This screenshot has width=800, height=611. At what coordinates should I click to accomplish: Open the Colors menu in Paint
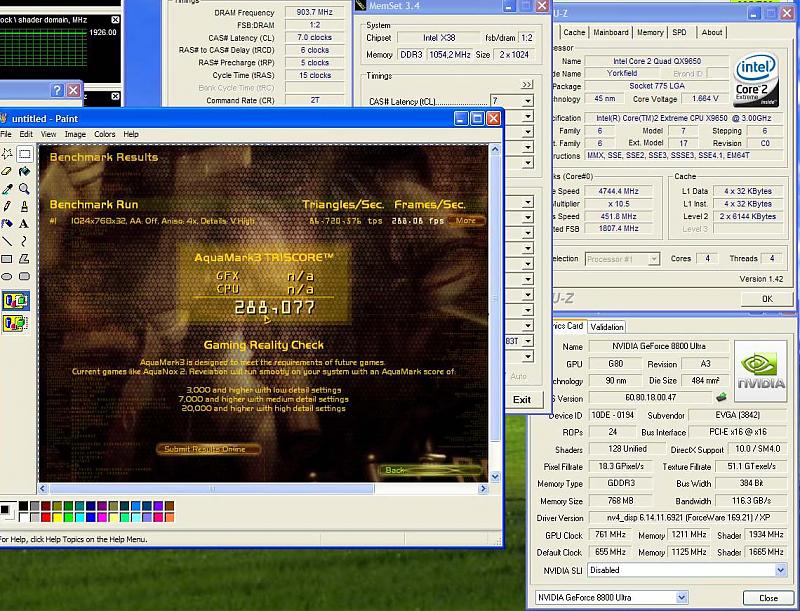click(105, 134)
